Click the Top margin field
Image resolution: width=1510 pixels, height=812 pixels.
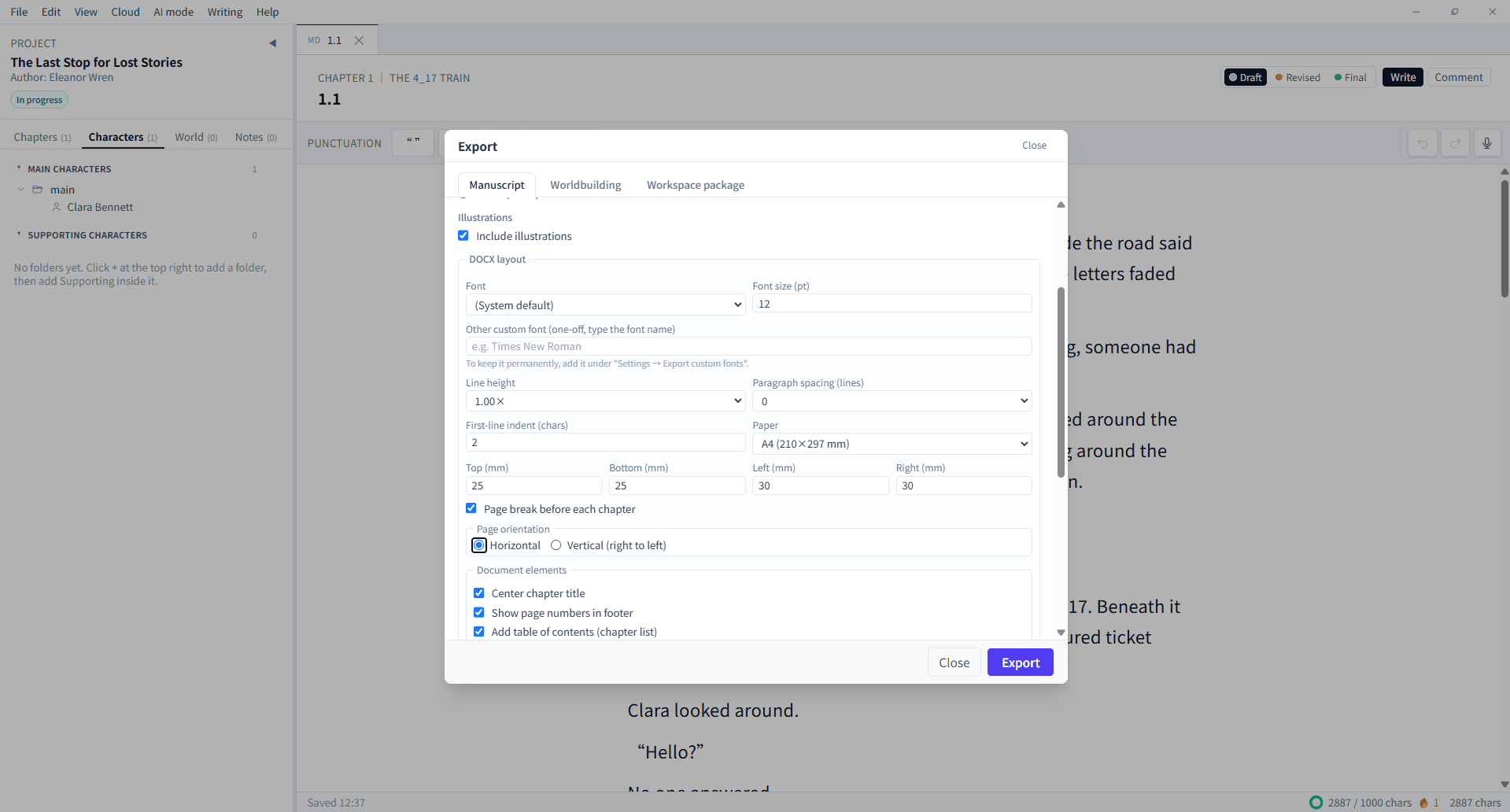pyautogui.click(x=533, y=485)
